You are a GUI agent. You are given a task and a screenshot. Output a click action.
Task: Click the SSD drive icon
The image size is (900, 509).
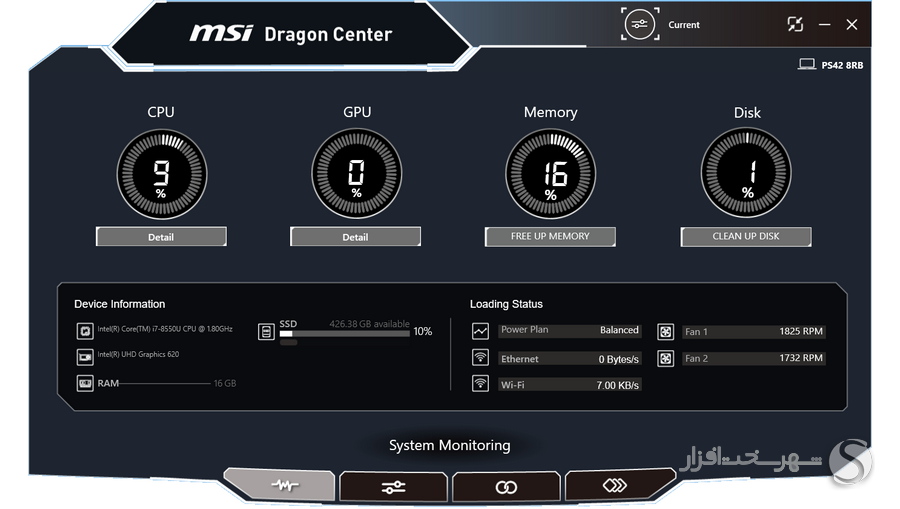point(266,332)
